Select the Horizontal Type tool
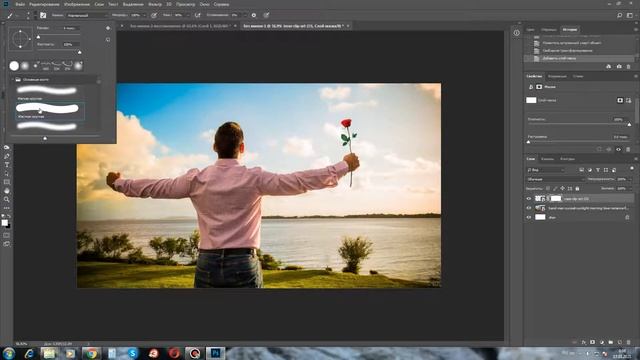 [x=7, y=165]
